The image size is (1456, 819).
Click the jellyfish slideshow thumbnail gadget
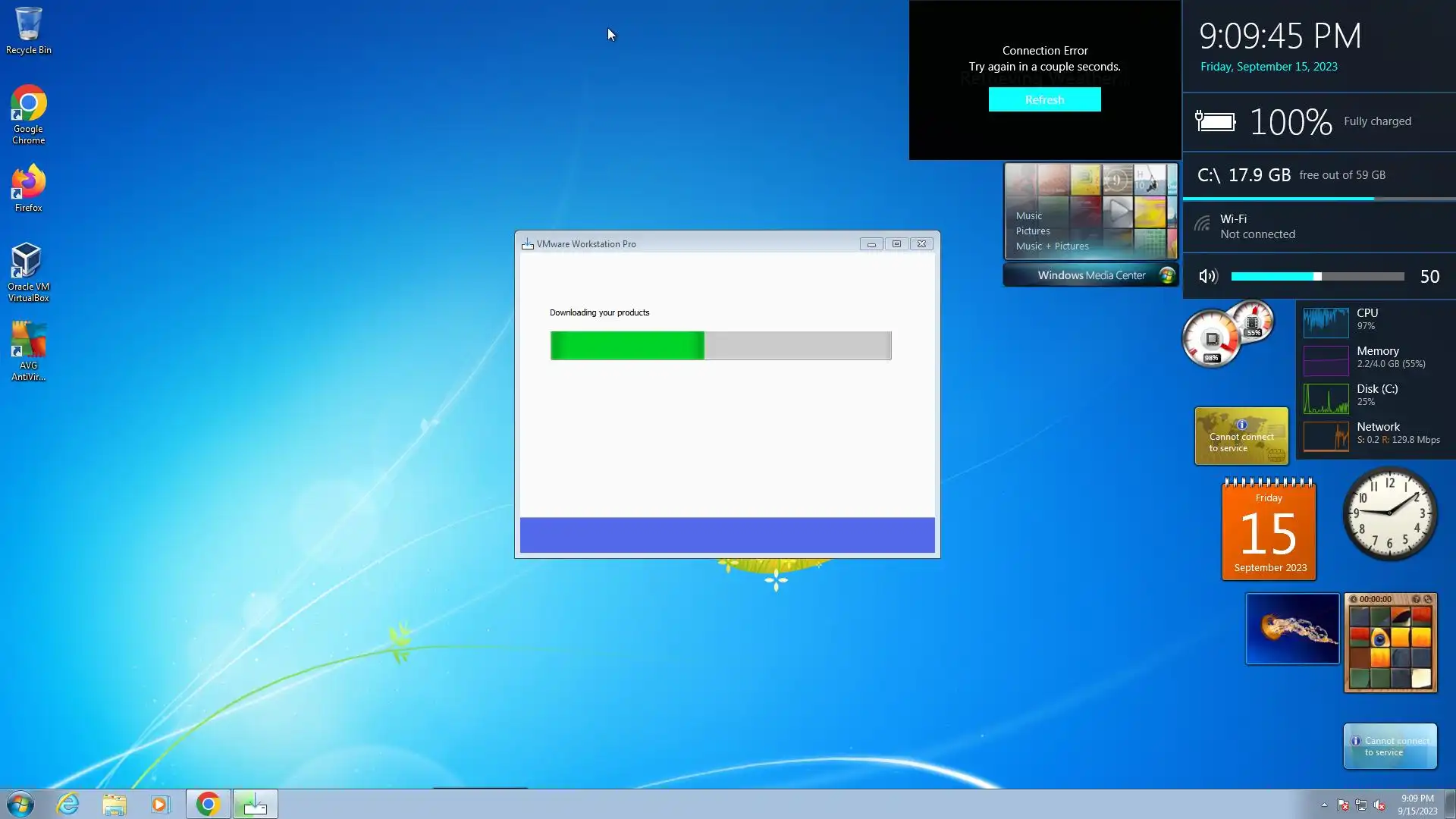1292,629
